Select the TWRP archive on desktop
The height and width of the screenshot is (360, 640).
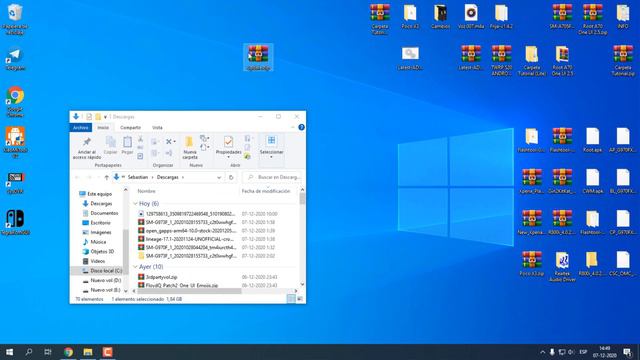[x=501, y=60]
